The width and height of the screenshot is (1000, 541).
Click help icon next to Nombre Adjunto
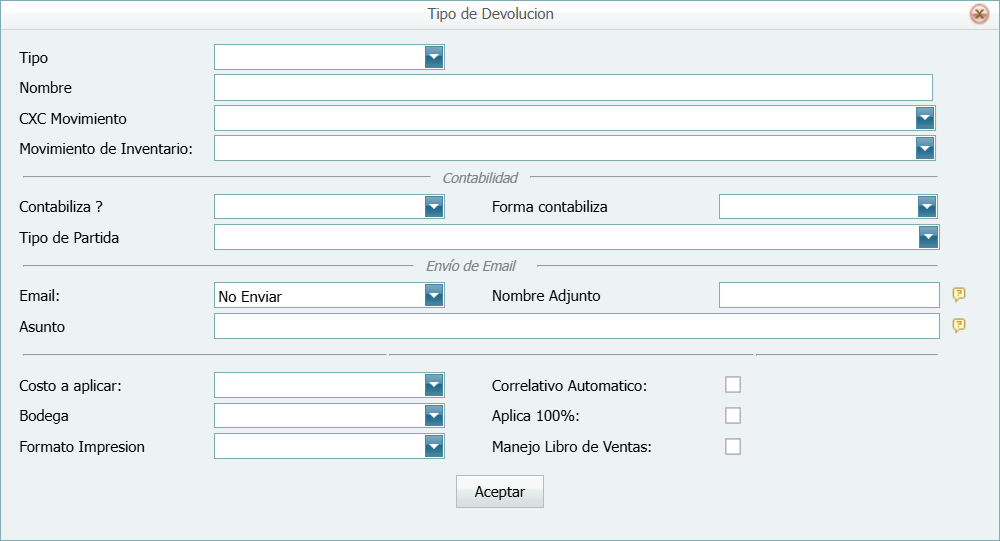(959, 294)
